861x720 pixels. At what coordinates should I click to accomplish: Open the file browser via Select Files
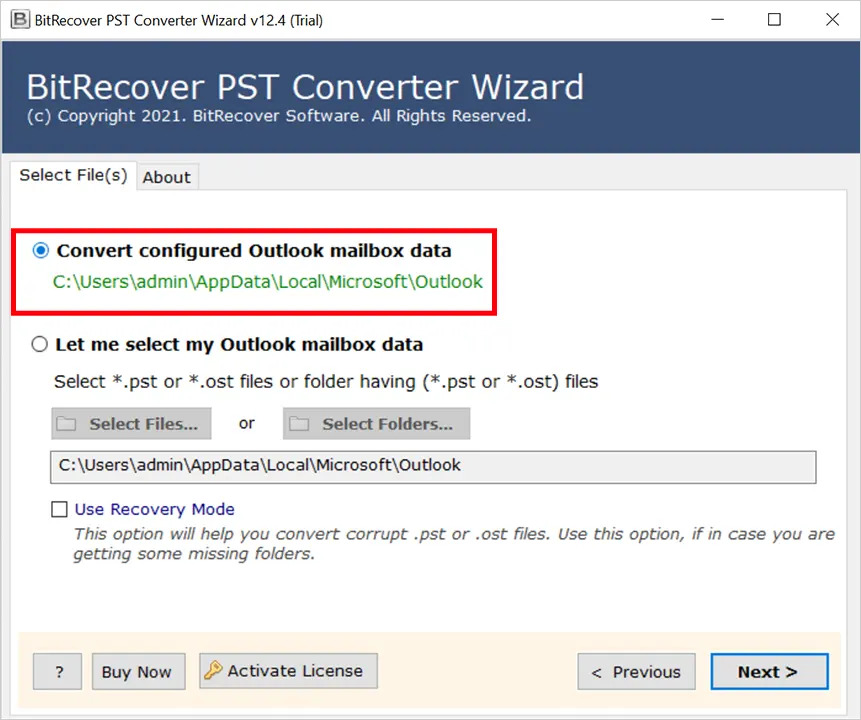131,423
